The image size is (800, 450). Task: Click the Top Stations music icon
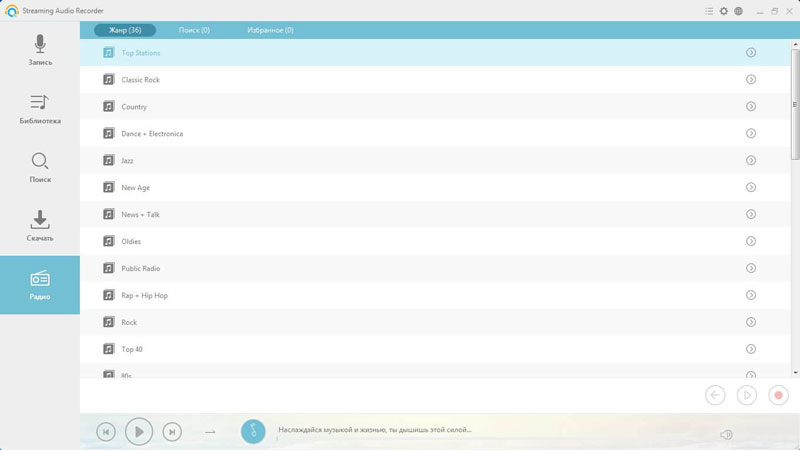tap(108, 53)
